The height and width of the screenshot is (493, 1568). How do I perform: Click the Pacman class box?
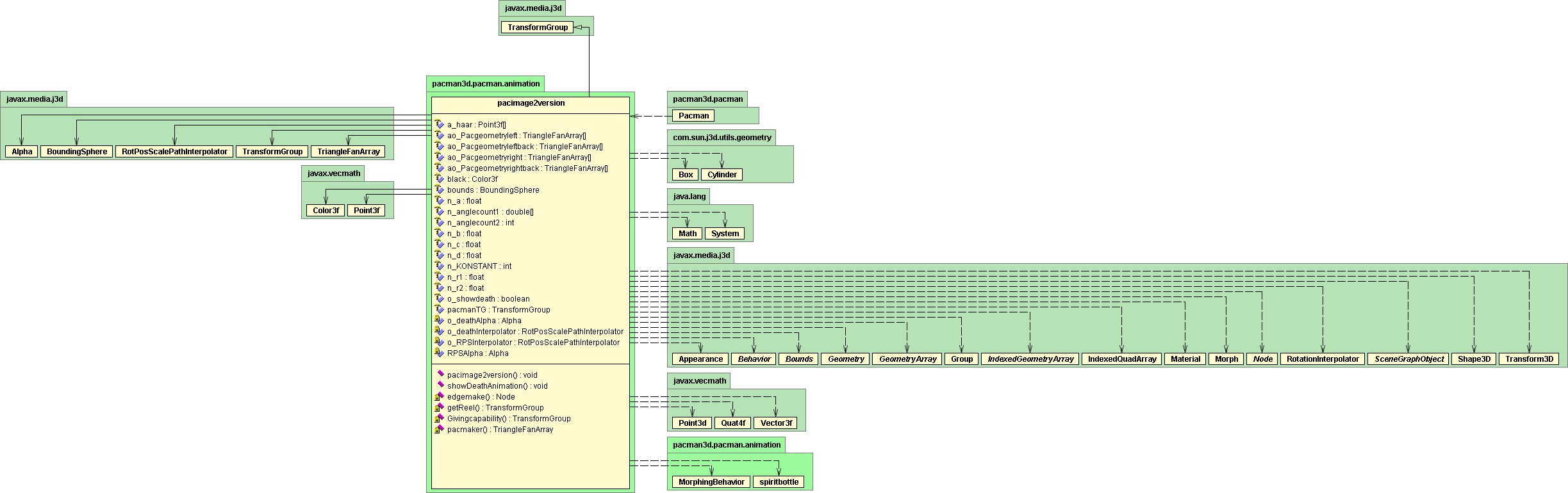point(693,116)
